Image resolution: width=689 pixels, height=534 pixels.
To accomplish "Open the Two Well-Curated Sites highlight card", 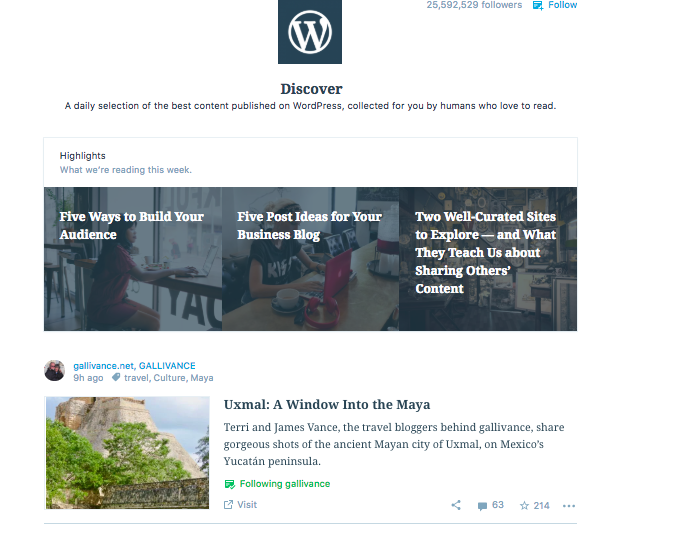I will coord(487,253).
